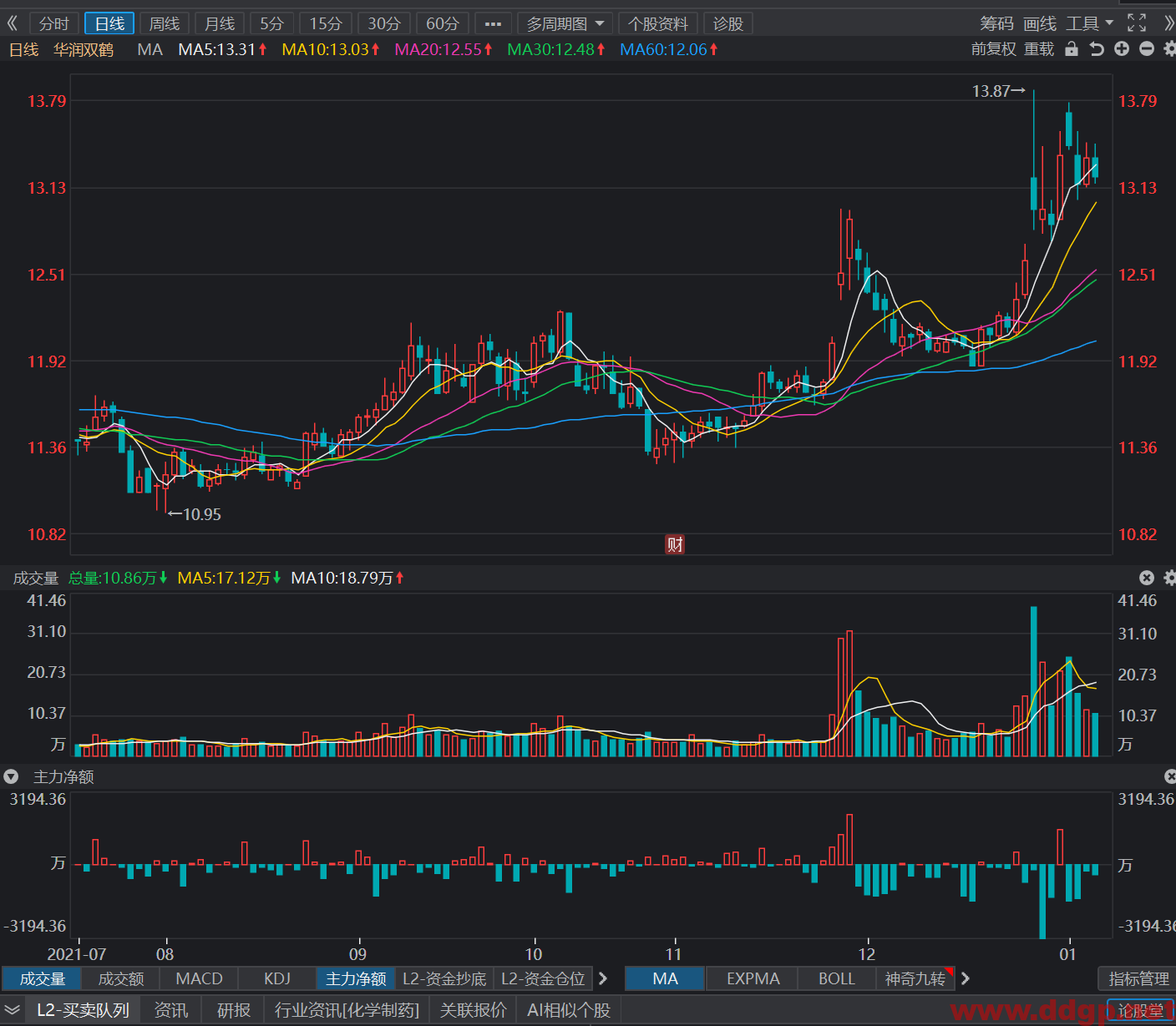
Task: Zoom out with the minus icon
Action: point(1147,49)
